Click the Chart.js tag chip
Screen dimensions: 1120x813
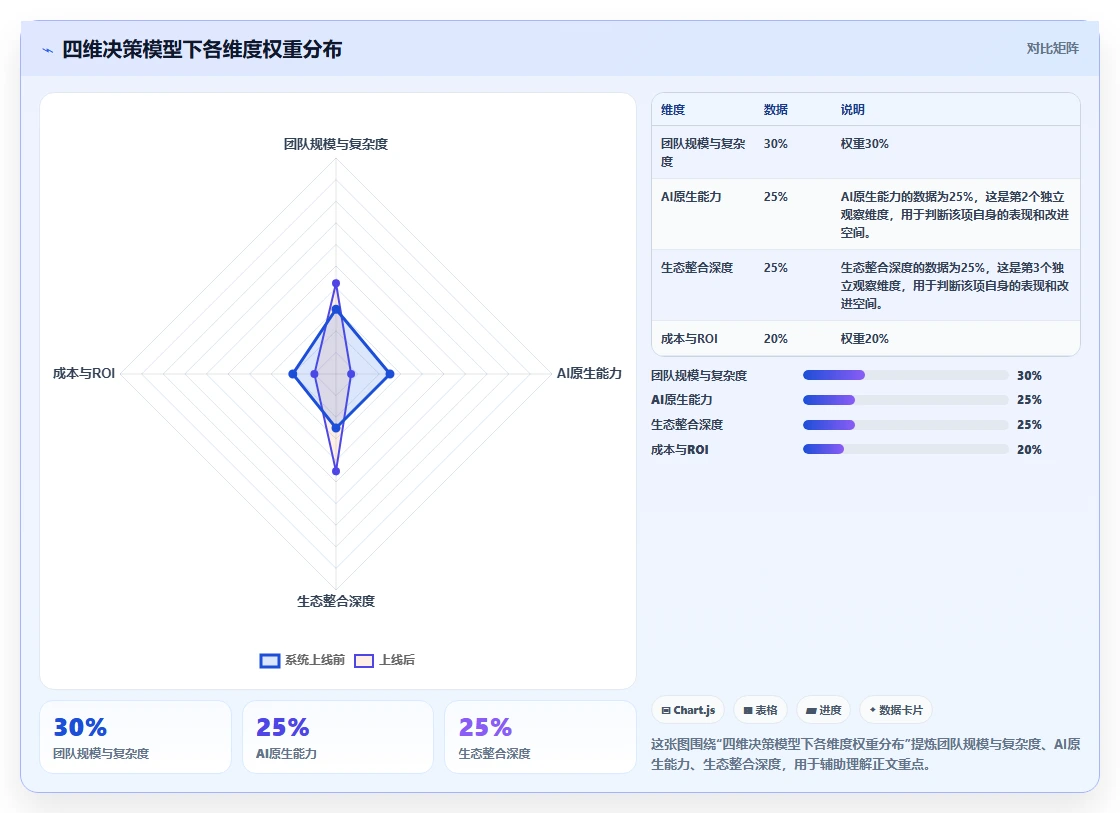point(688,710)
